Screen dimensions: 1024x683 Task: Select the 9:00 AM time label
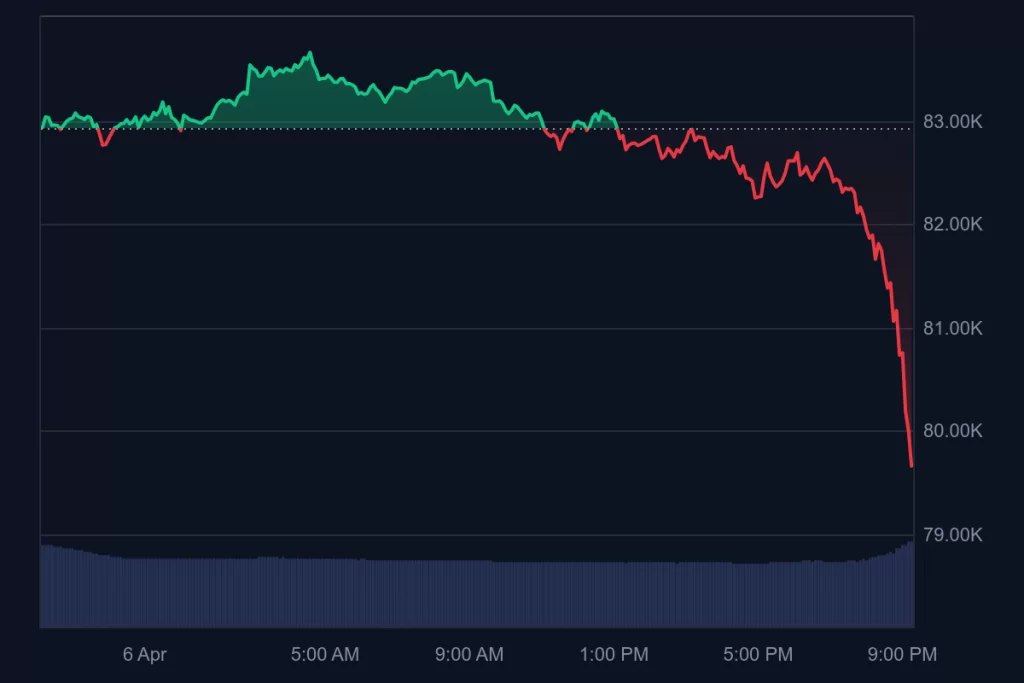click(x=470, y=655)
